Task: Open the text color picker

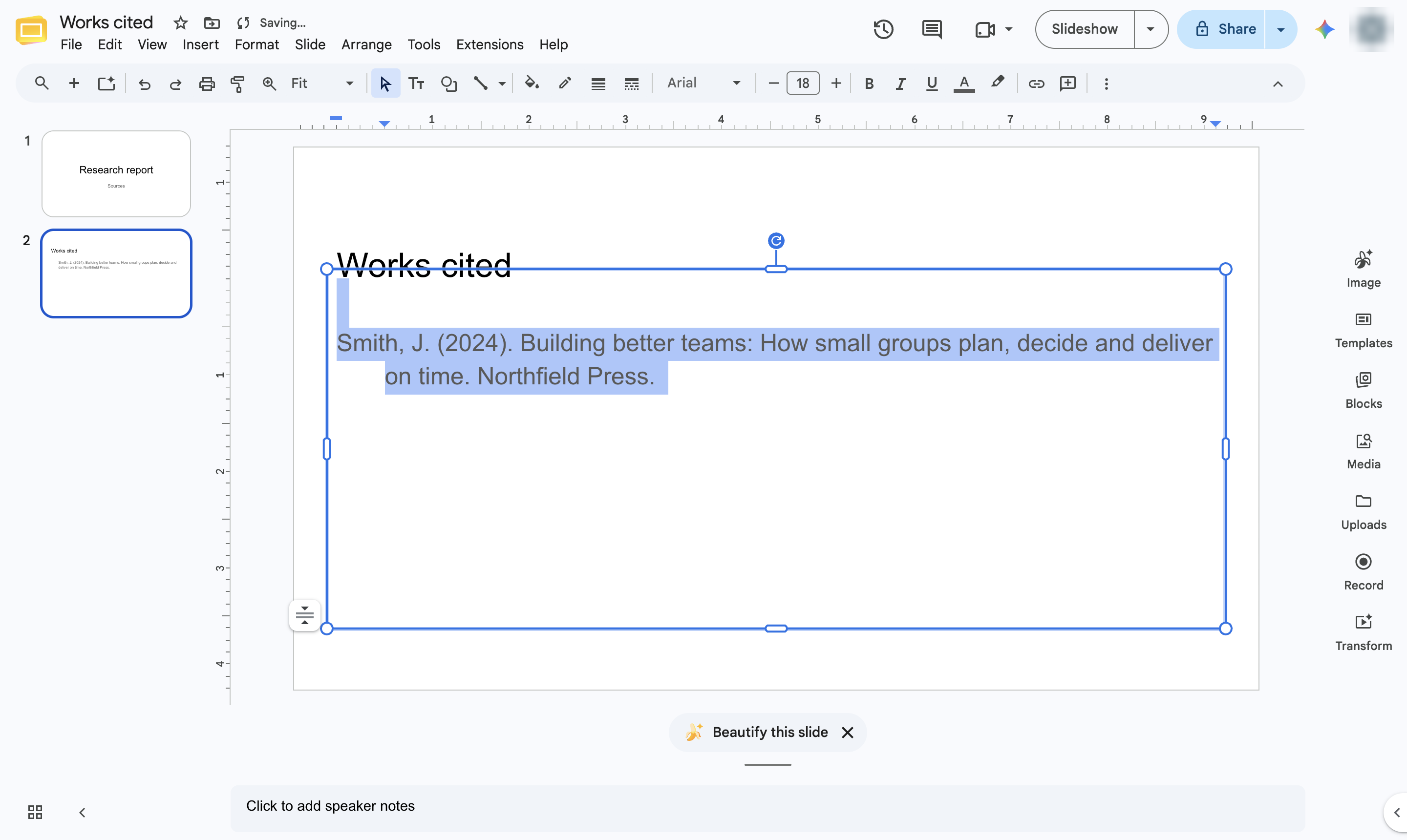Action: pos(964,84)
